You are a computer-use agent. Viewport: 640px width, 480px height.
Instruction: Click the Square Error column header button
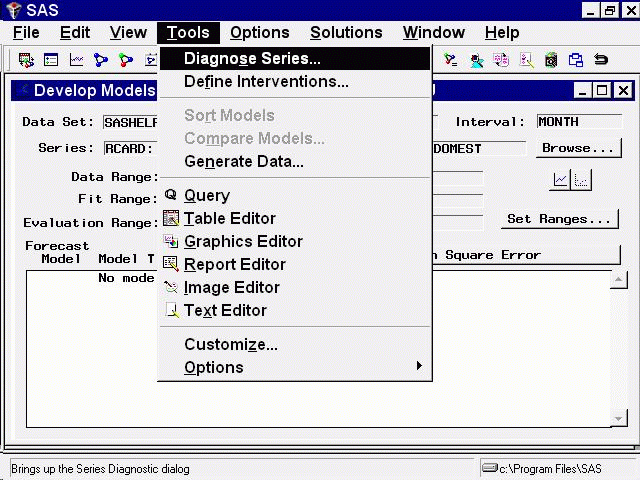point(526,255)
